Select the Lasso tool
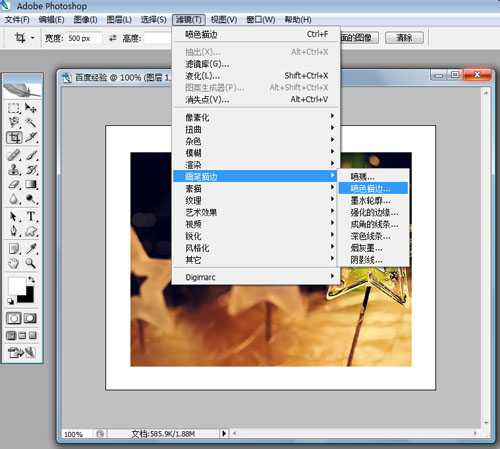Viewport: 500px width, 449px height. click(x=14, y=122)
